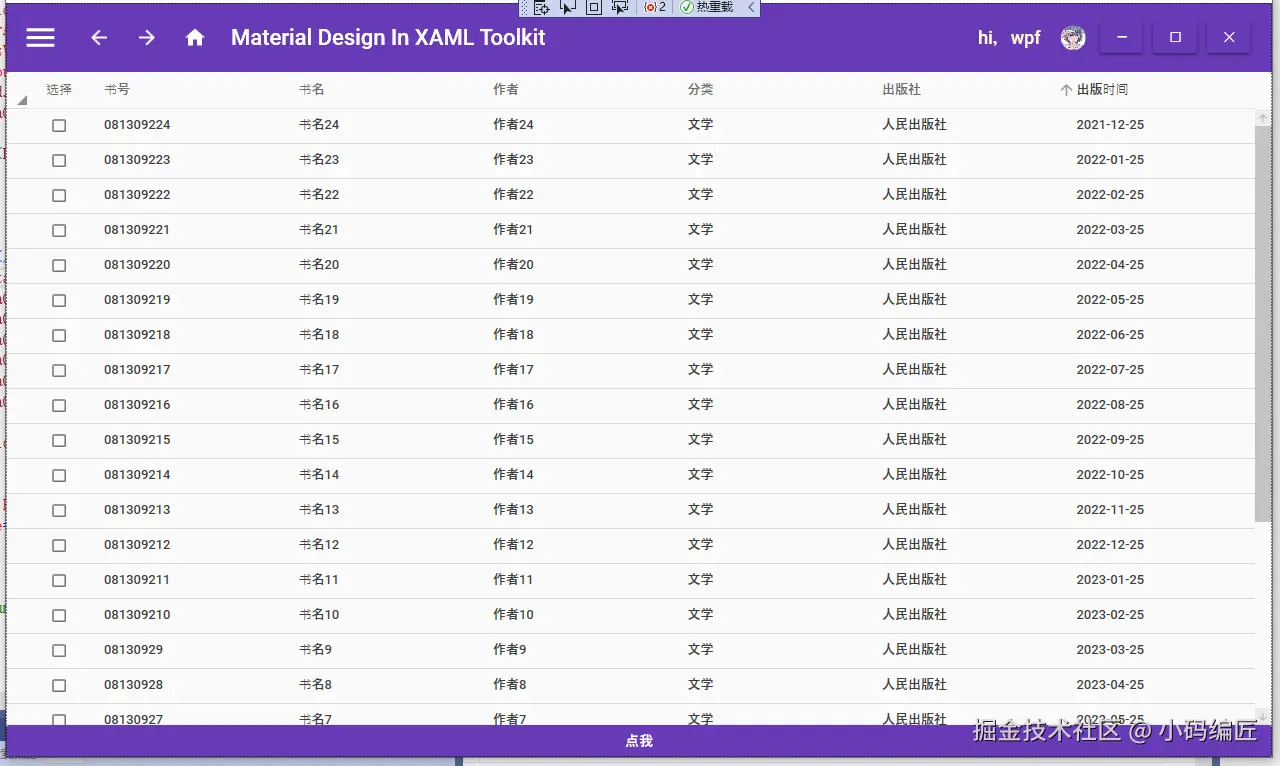Select checkbox in the 书名14 row

59,475
